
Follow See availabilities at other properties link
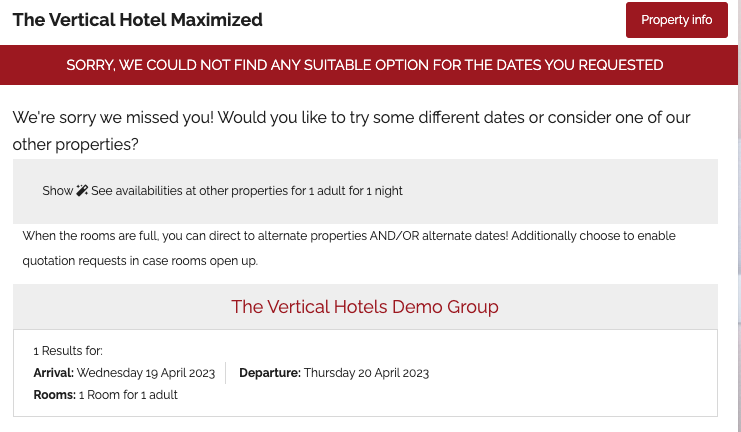[x=247, y=191]
